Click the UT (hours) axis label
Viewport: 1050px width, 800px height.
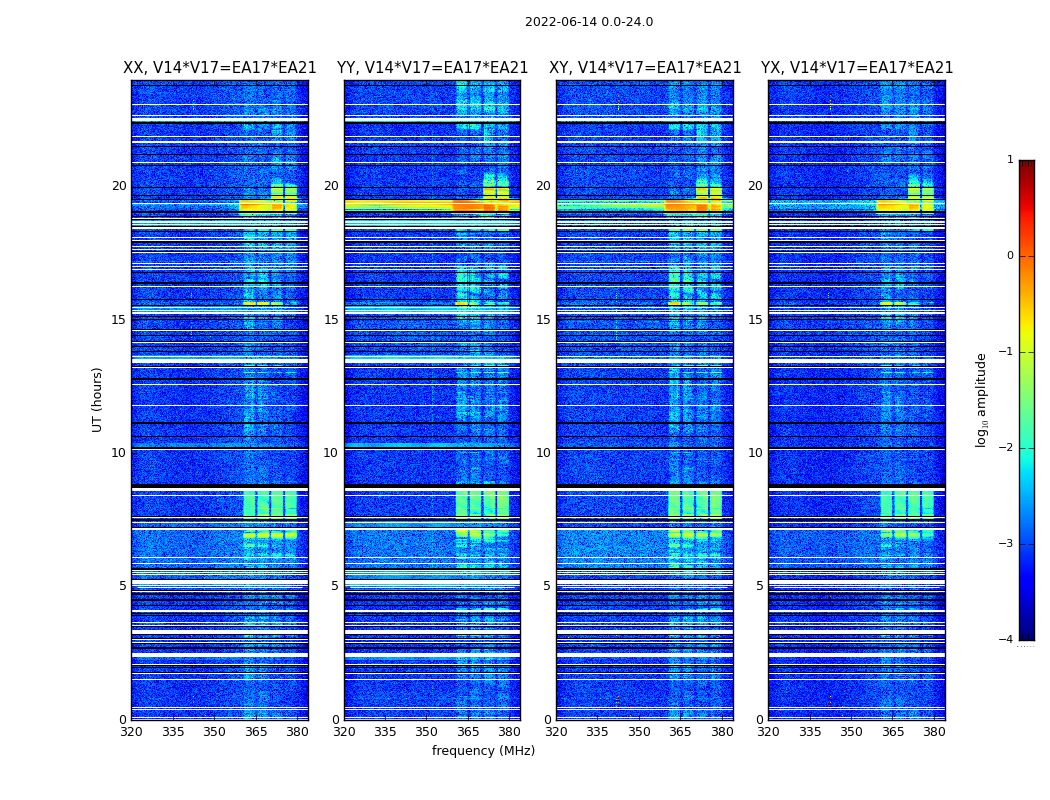[x=97, y=400]
